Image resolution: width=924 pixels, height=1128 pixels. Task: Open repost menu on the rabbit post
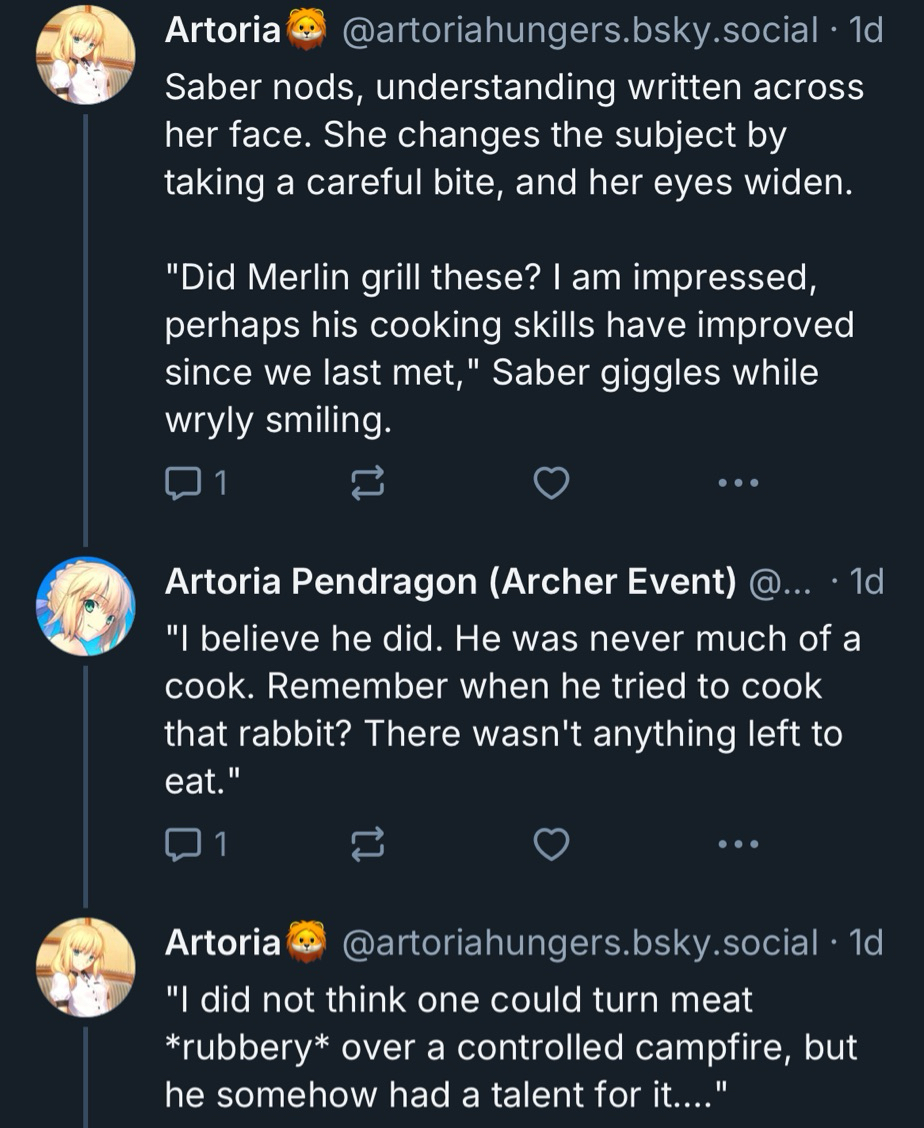[x=367, y=846]
